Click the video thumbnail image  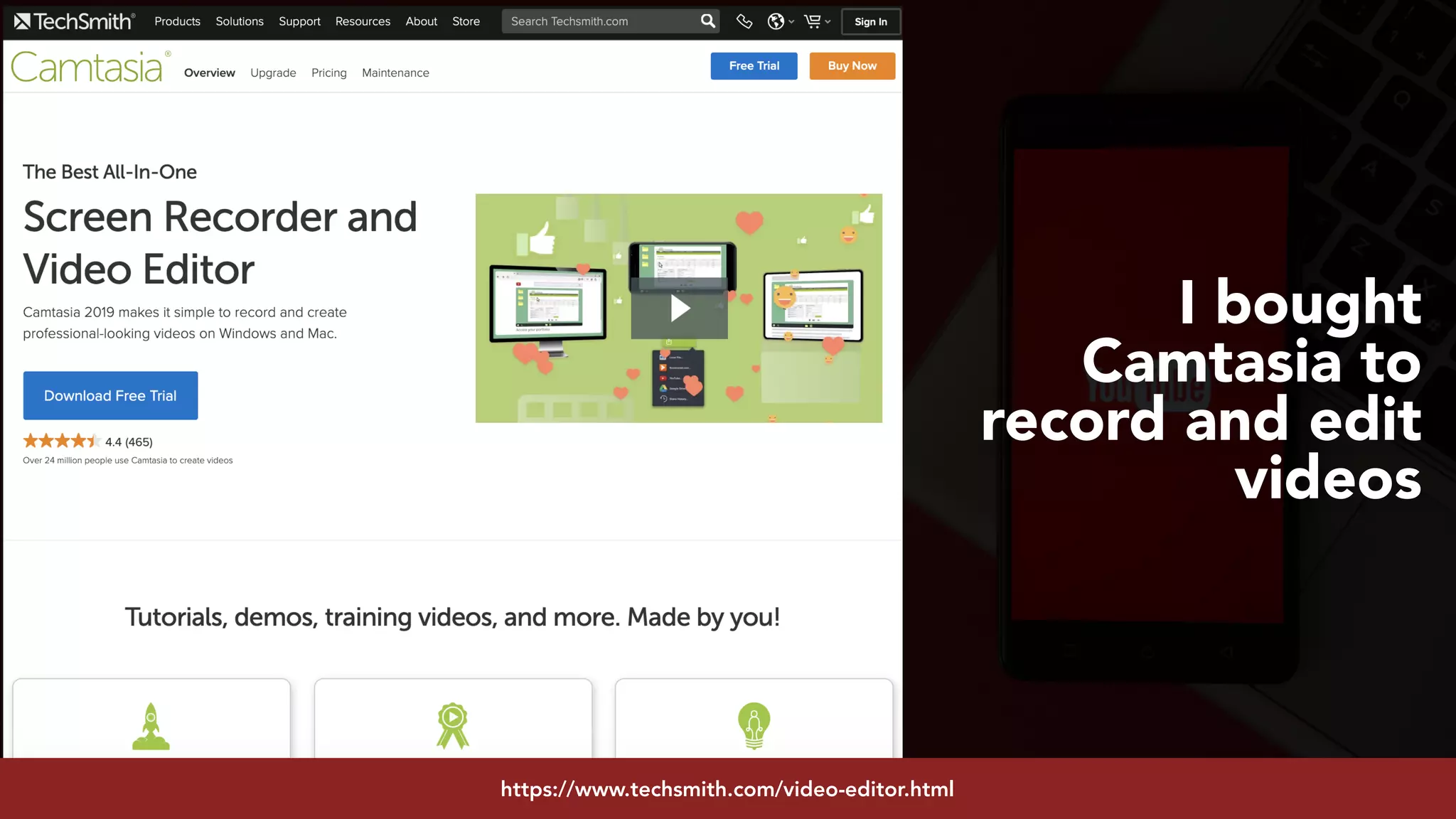(679, 308)
